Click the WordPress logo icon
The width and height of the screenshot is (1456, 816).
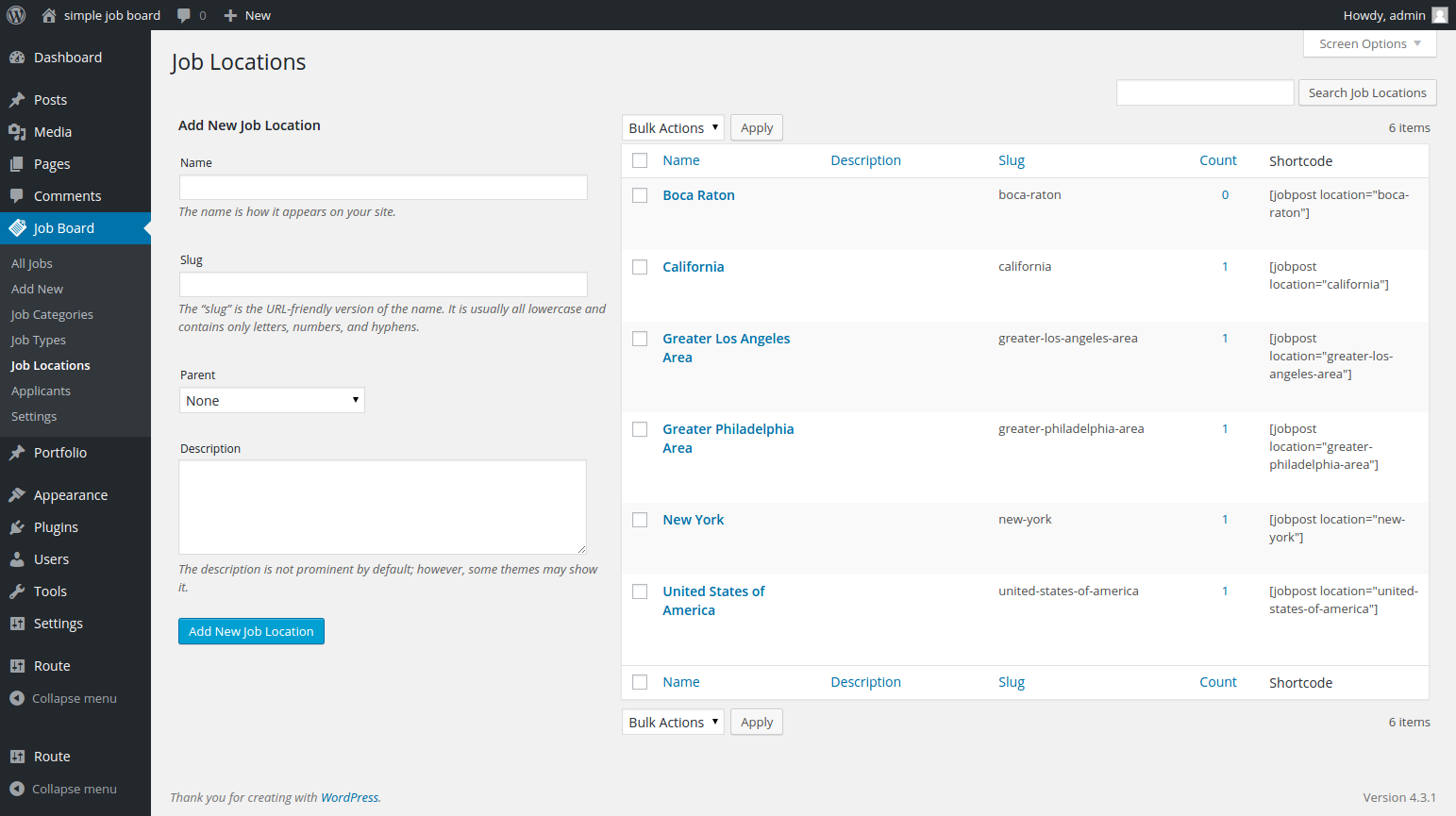[16, 15]
